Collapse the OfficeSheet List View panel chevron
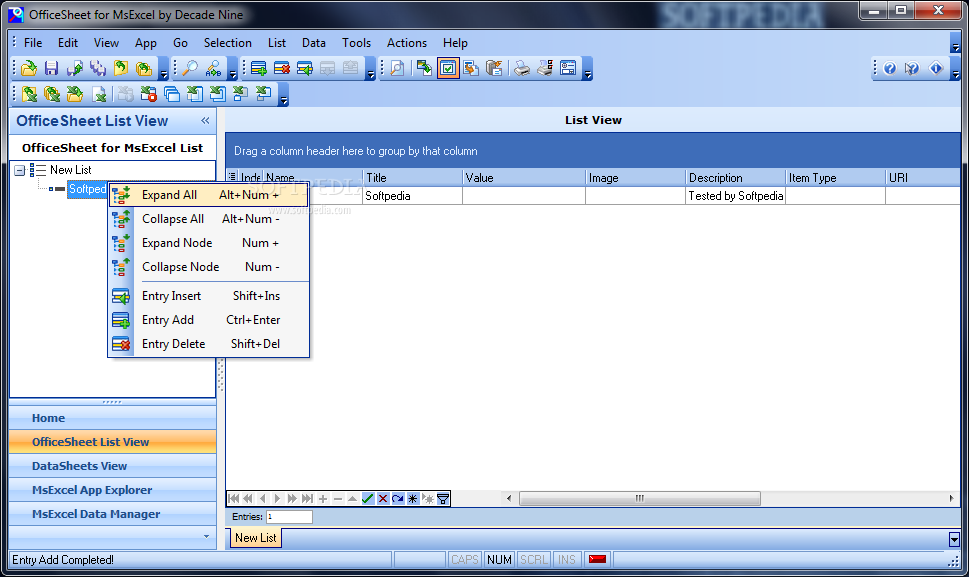 click(x=205, y=121)
